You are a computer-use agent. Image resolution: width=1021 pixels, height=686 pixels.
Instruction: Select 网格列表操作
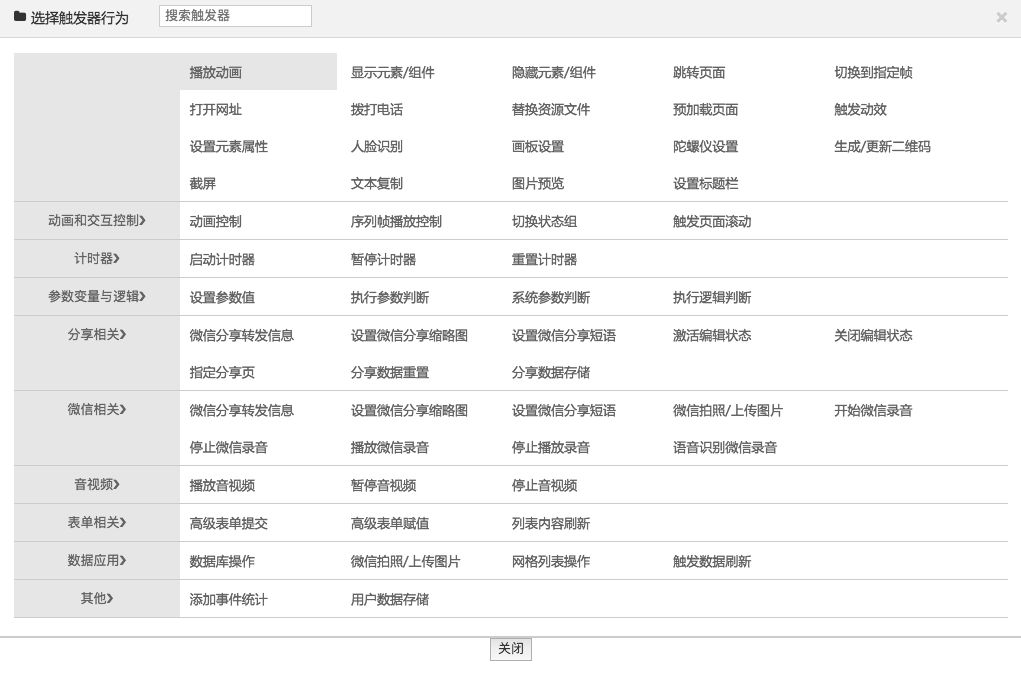[551, 561]
